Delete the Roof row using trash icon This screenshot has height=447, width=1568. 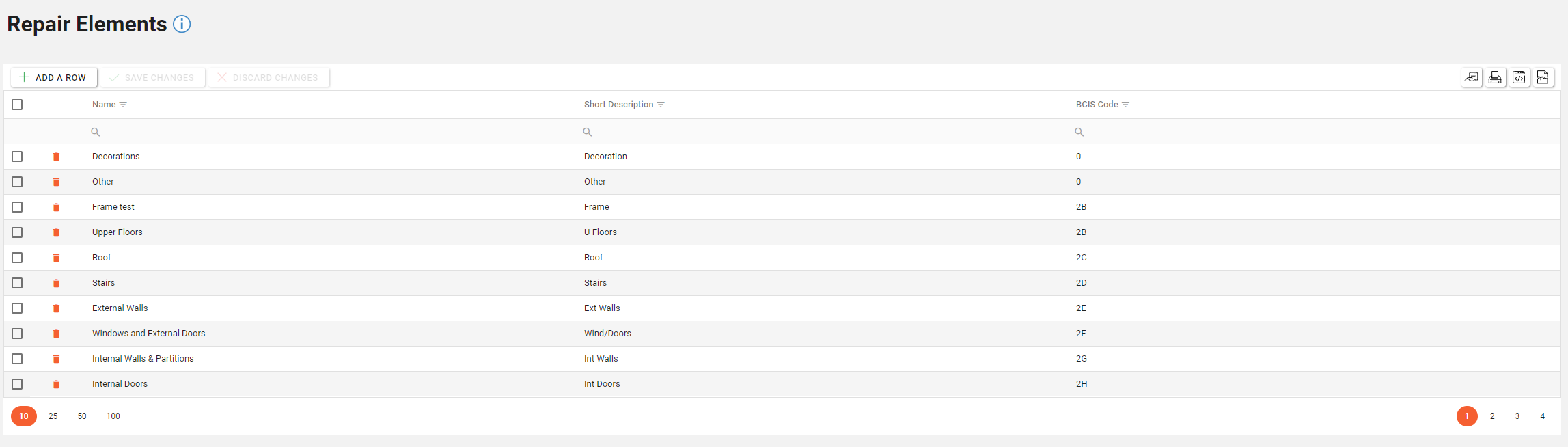coord(56,258)
